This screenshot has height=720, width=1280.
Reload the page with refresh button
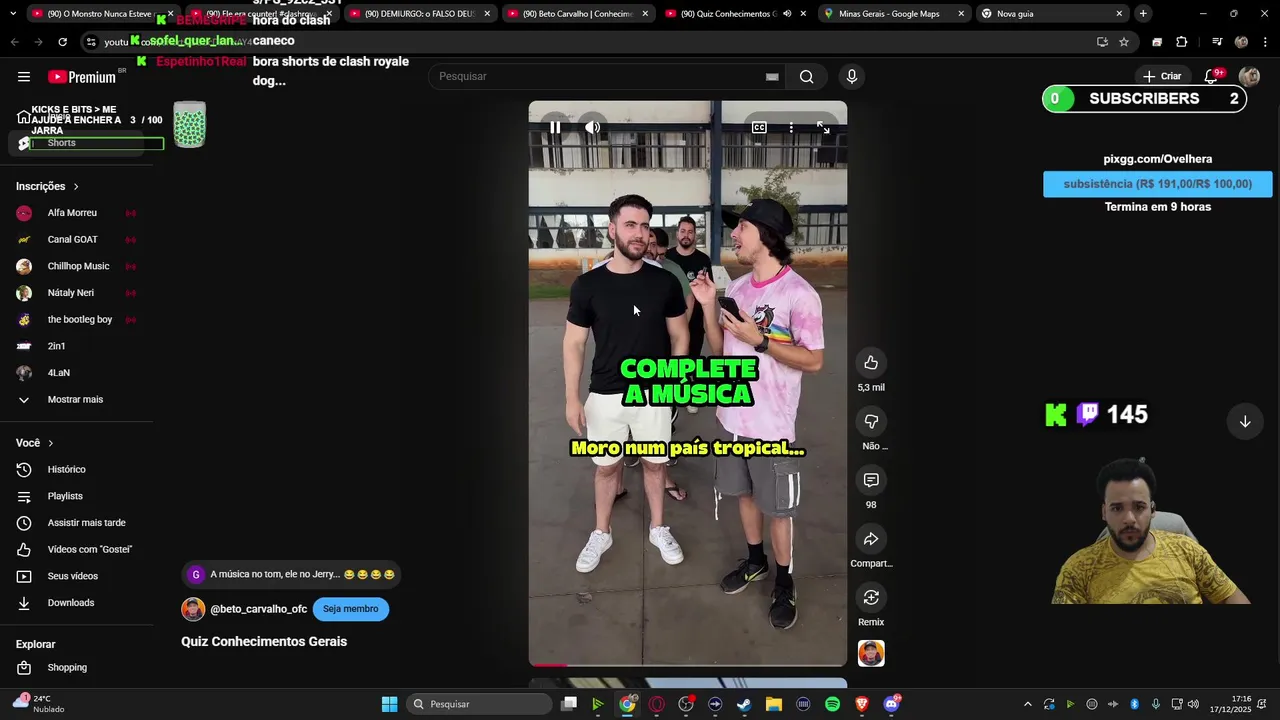coord(62,42)
